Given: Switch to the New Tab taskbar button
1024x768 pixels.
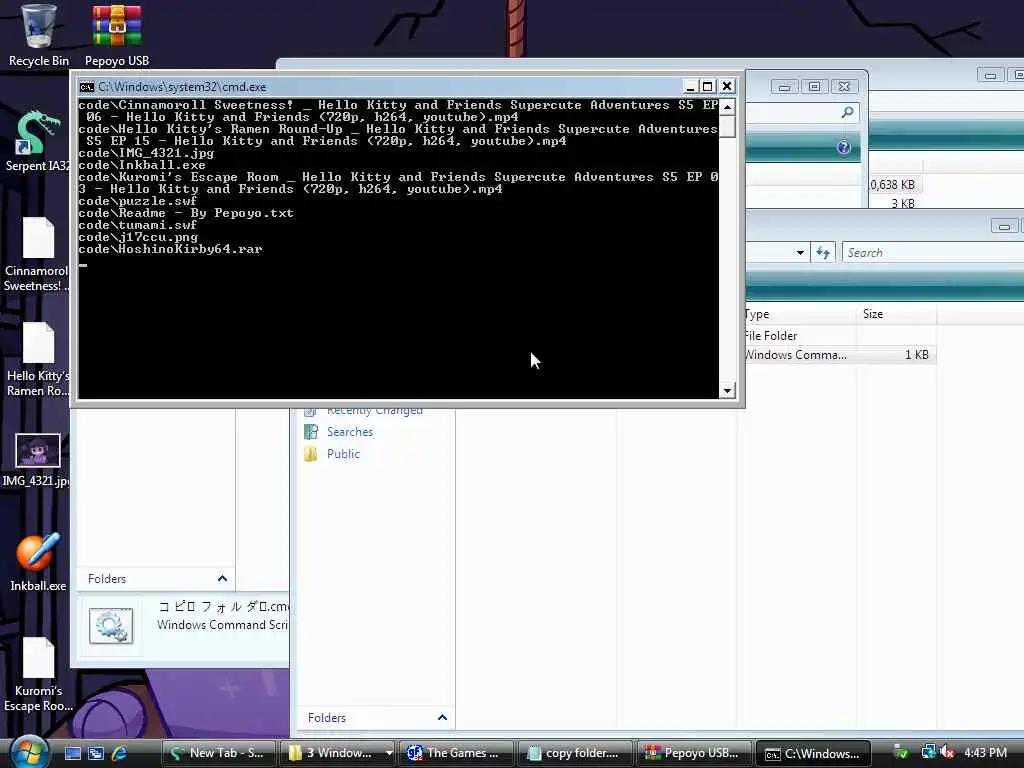Looking at the screenshot, I should [219, 753].
